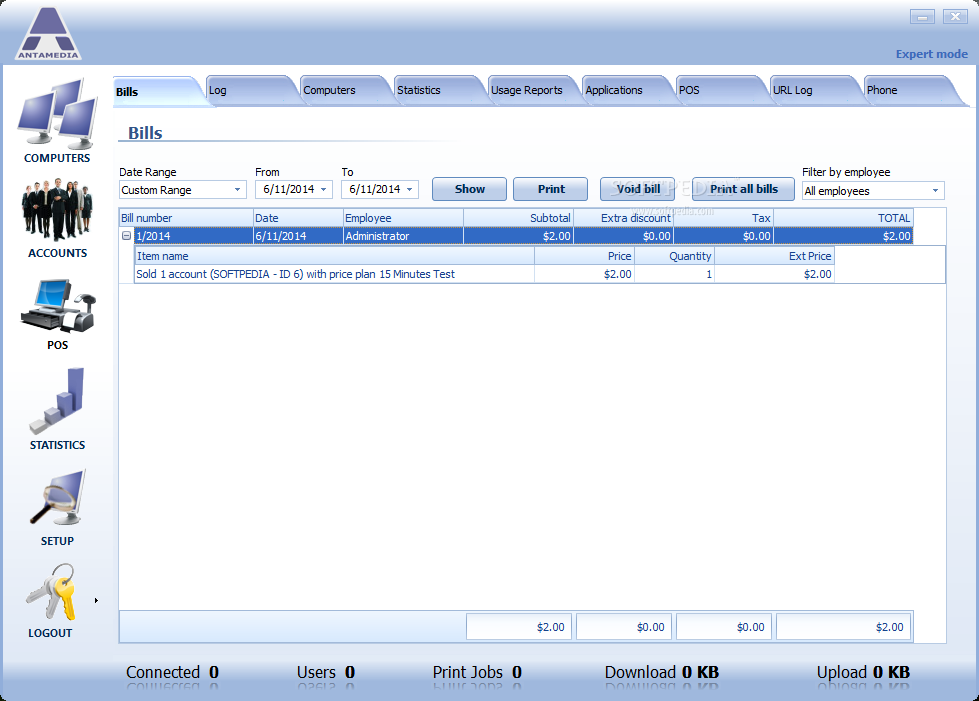Click the Void bill button
This screenshot has width=979, height=701.
pos(637,189)
